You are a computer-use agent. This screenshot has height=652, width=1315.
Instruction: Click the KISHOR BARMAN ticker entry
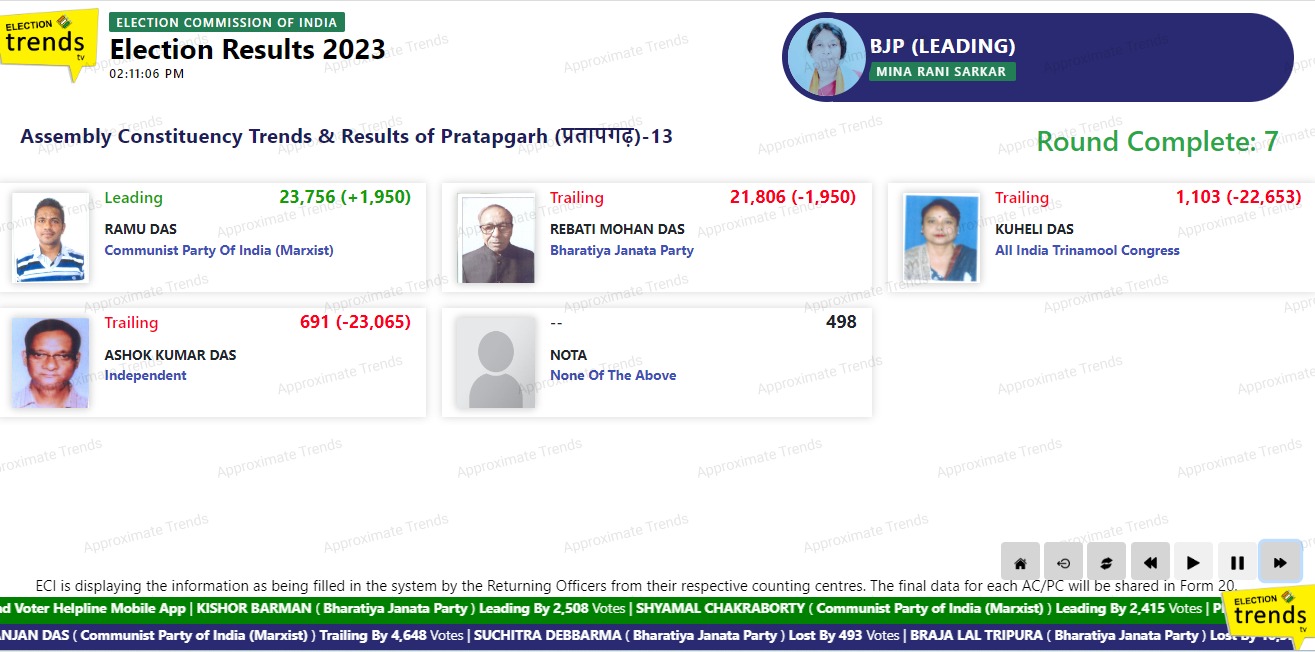tap(412, 608)
